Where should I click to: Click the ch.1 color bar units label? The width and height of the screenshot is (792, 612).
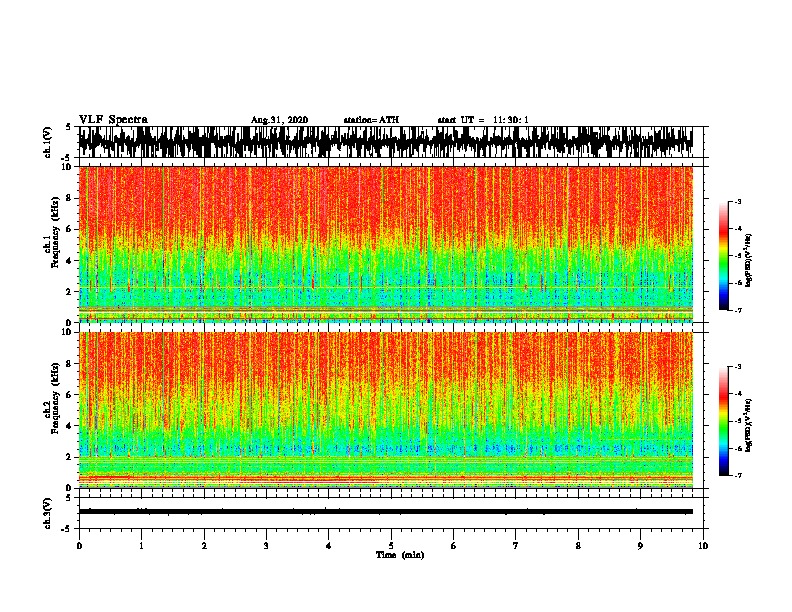(x=748, y=261)
